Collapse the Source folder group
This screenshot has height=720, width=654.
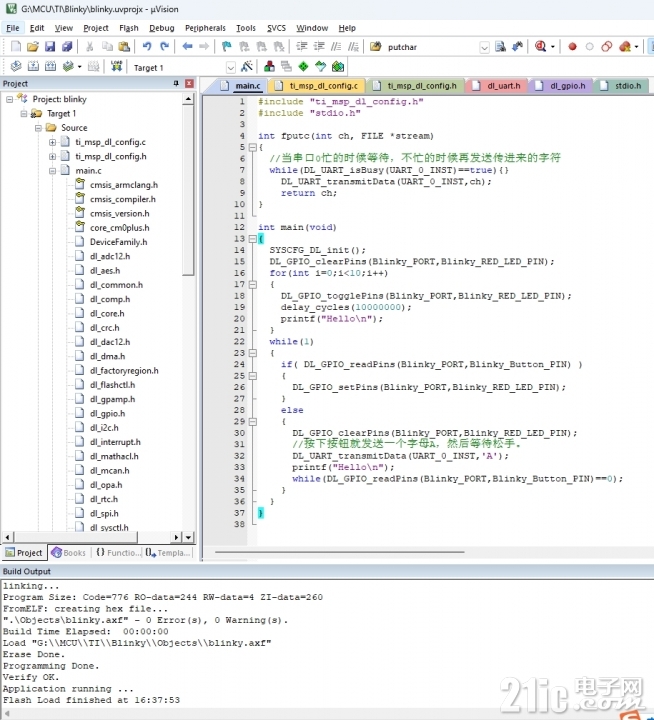[x=38, y=128]
